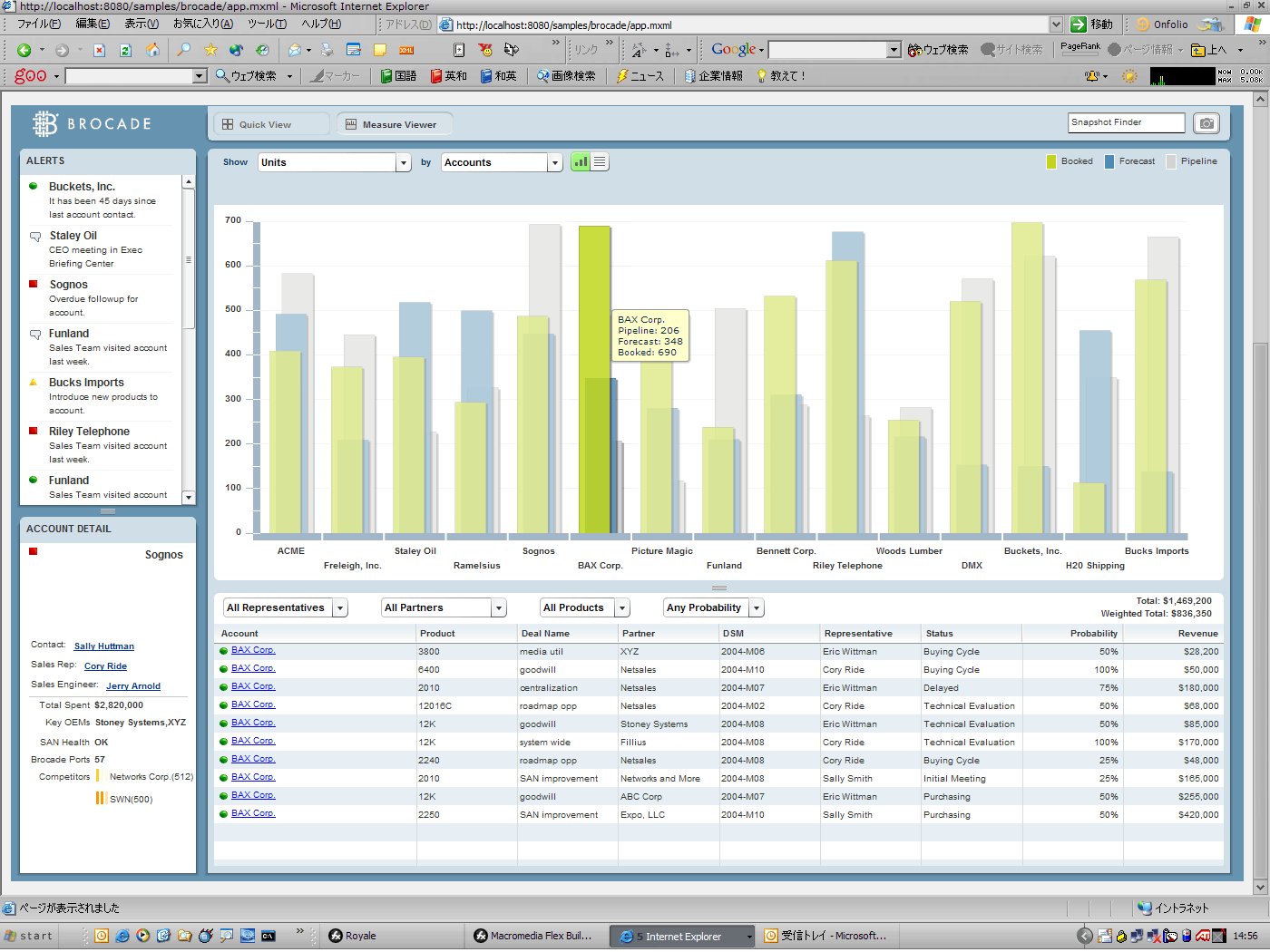Viewport: 1270px width, 952px height.
Task: Click the 国語 dictionary button
Action: [398, 76]
